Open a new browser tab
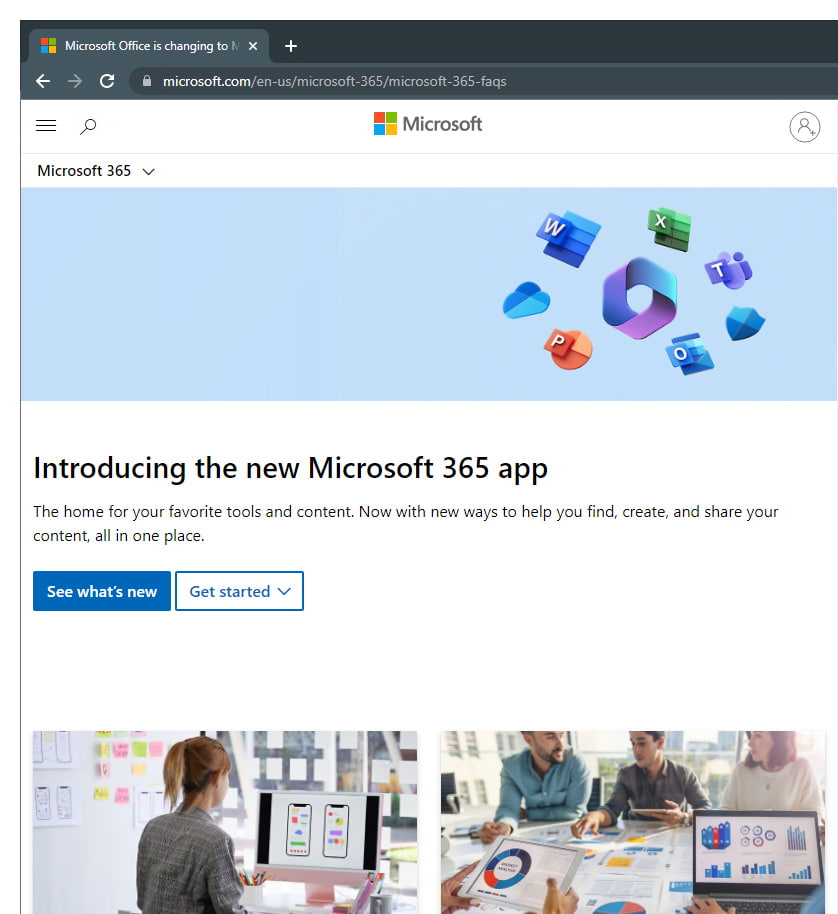The width and height of the screenshot is (838, 914). tap(291, 46)
